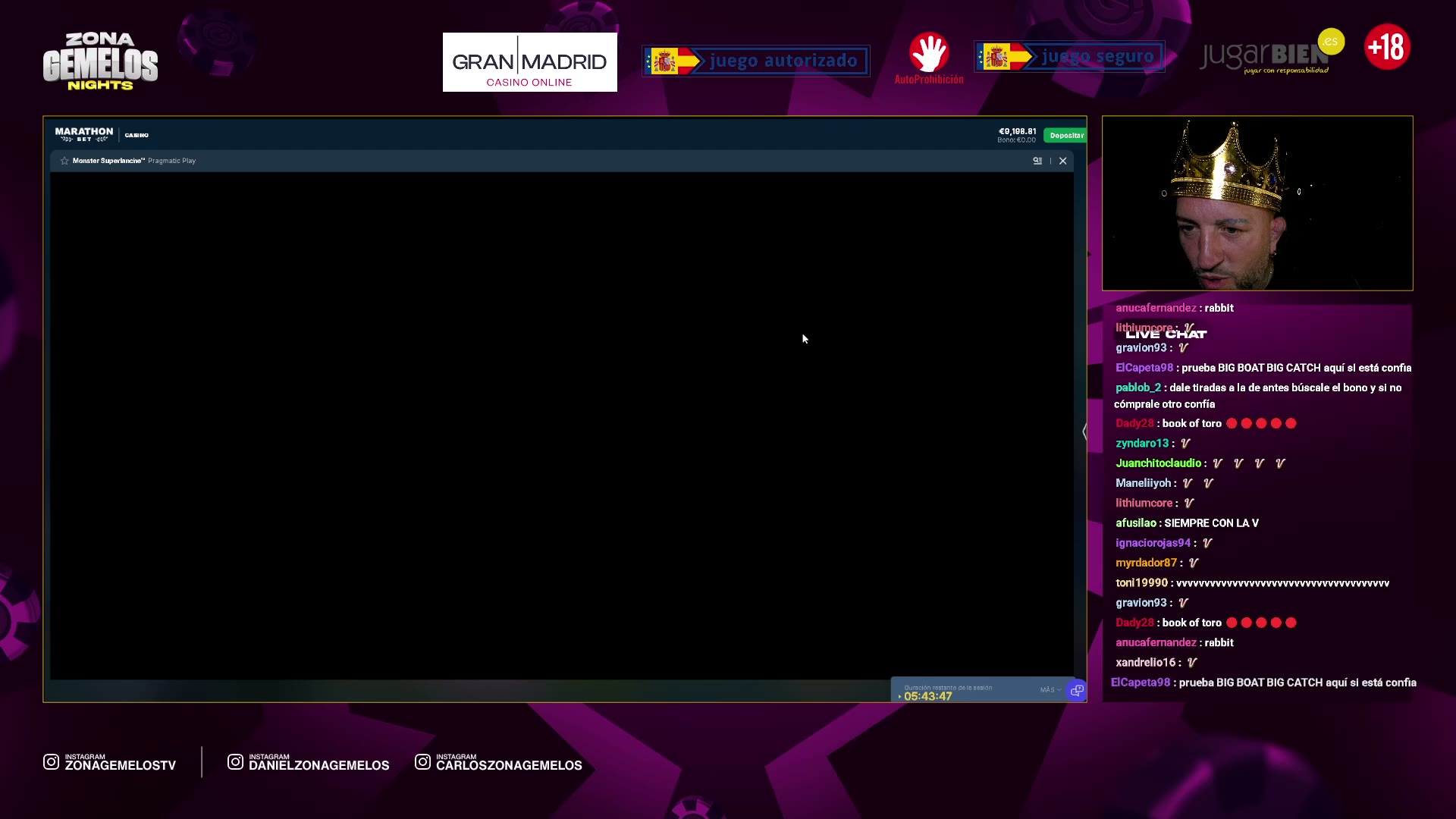
Task: Click the Bono: €0.00 balance text
Action: tap(1017, 140)
